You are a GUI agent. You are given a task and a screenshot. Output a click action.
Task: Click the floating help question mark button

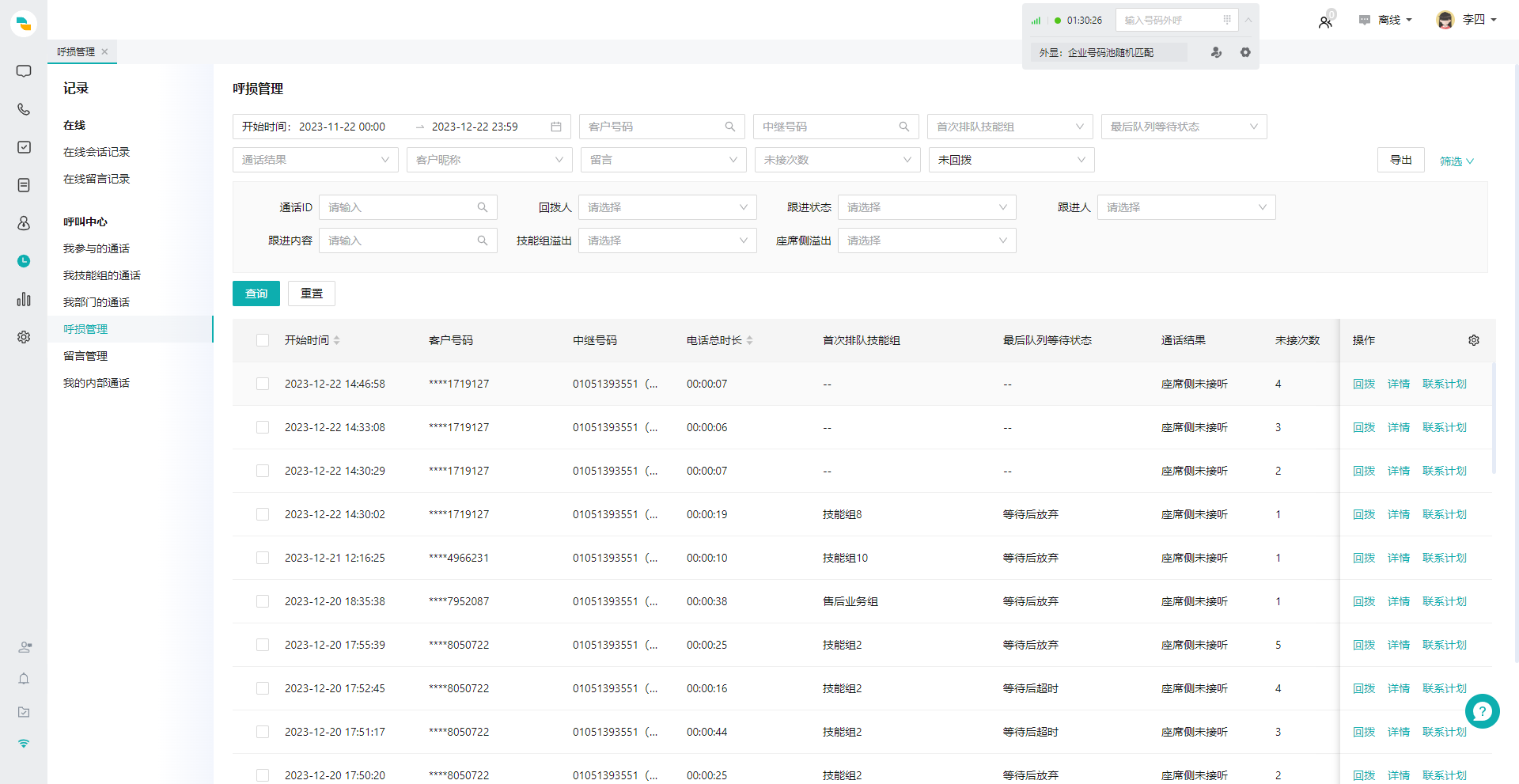point(1483,711)
